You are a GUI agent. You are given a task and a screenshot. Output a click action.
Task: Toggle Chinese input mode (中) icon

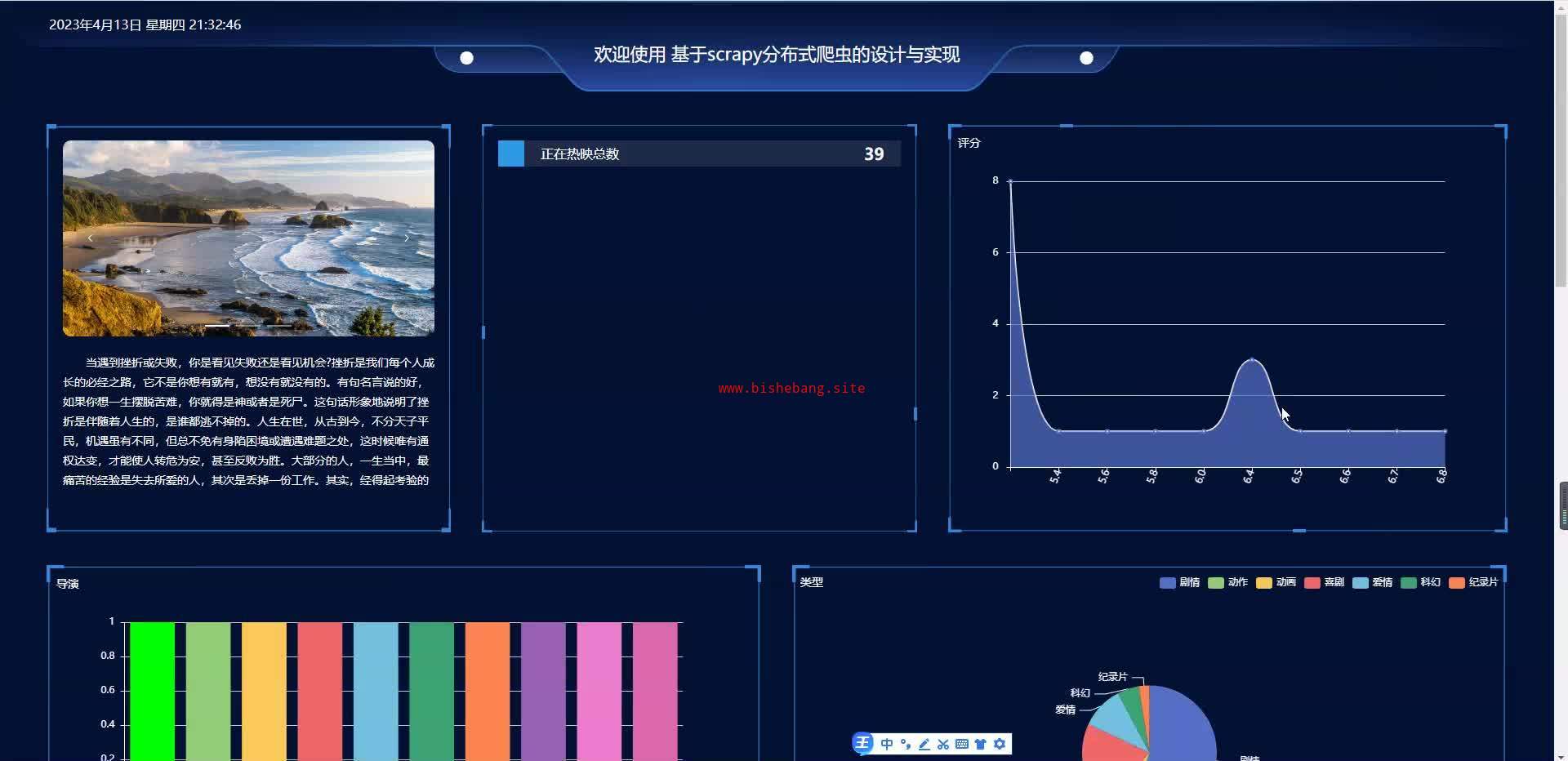(x=887, y=744)
